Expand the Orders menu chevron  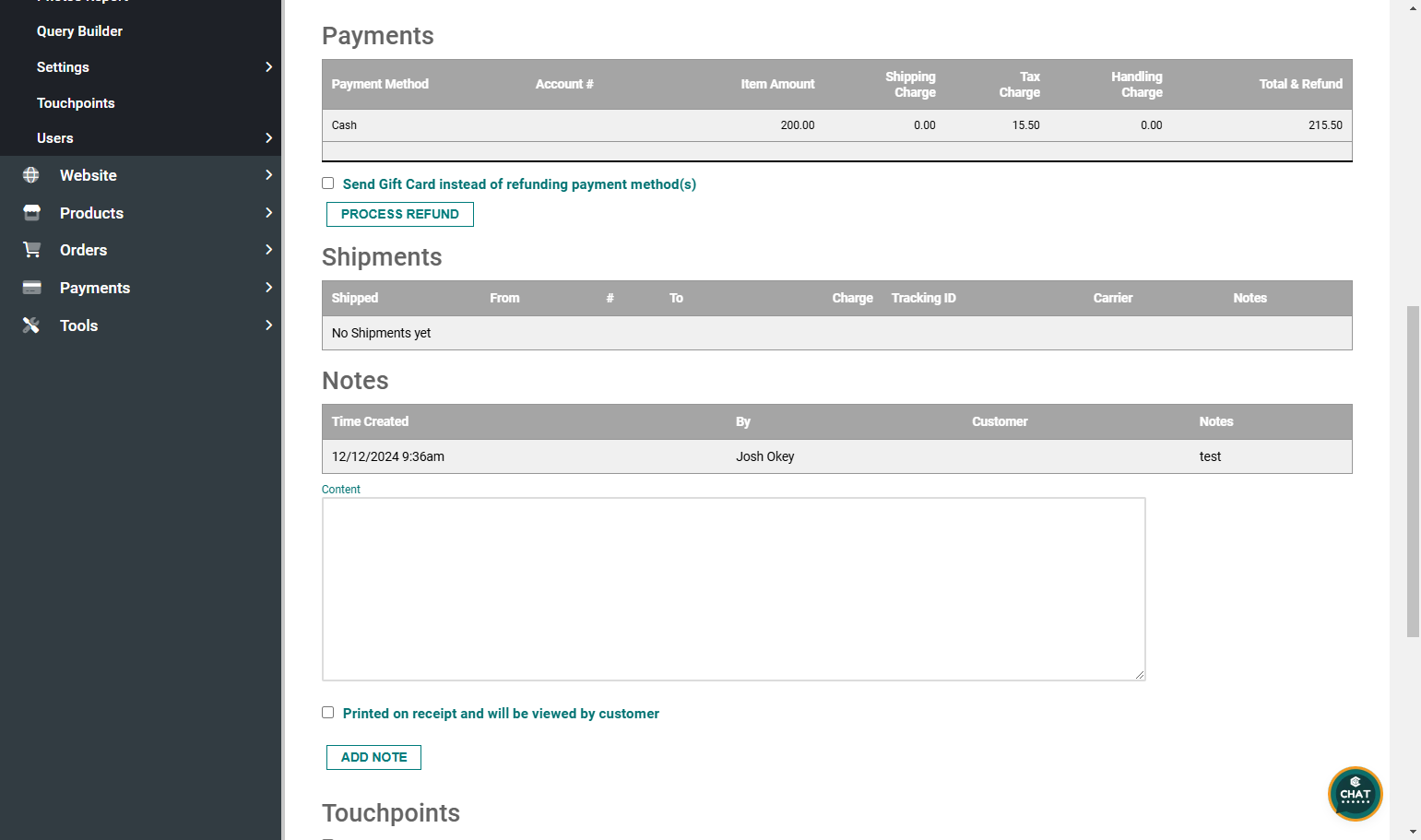point(268,250)
